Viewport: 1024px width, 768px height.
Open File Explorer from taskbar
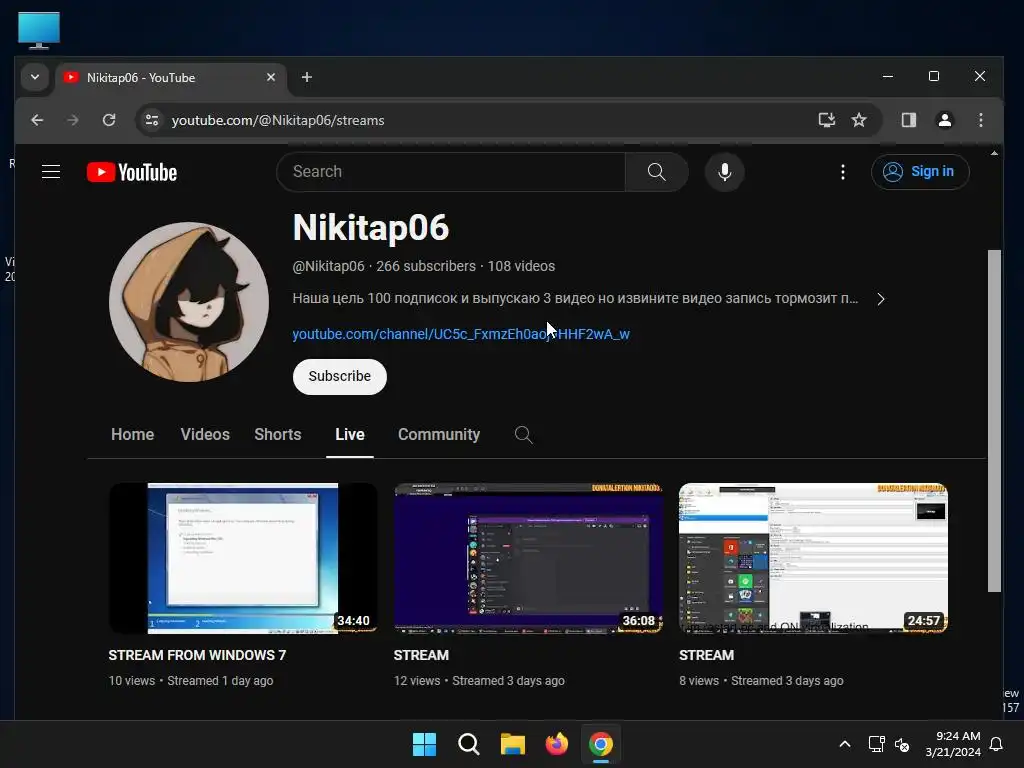pos(513,744)
